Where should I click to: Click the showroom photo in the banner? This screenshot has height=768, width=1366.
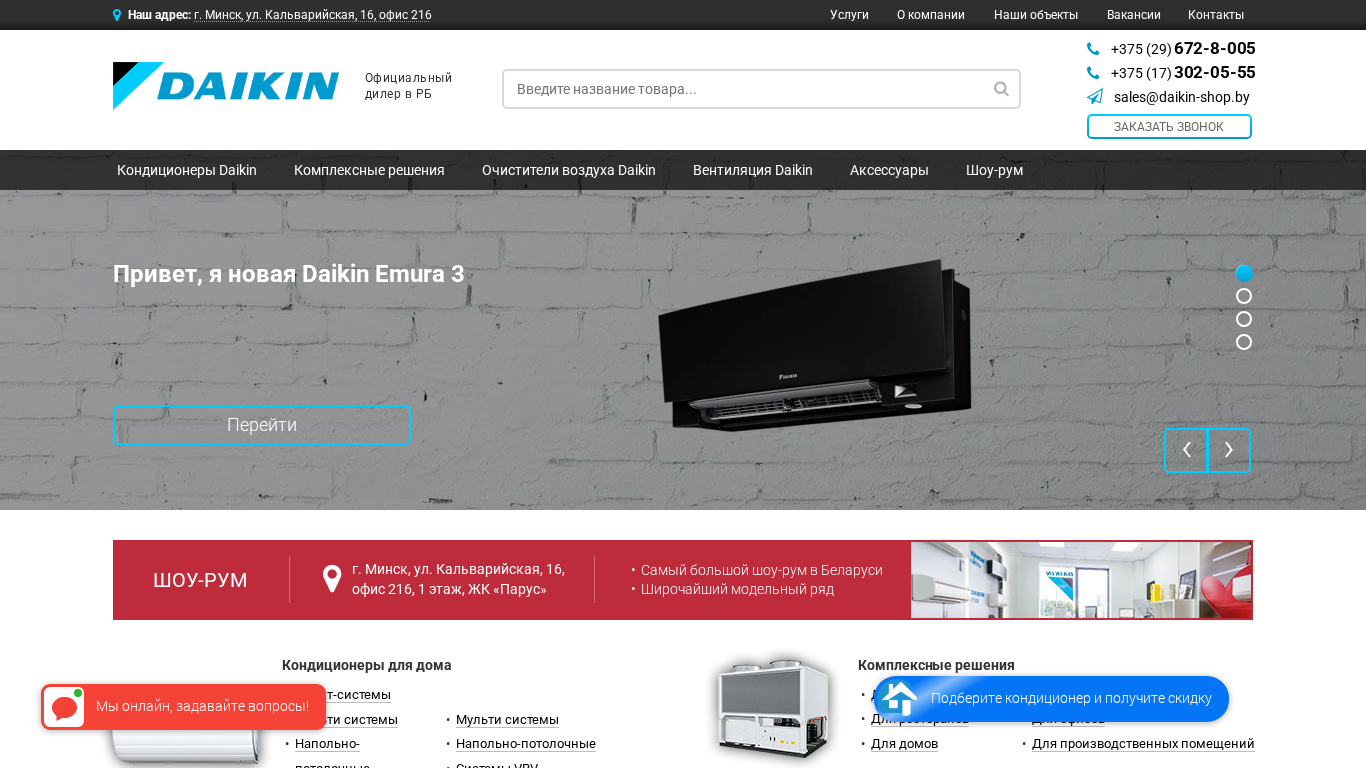point(1081,580)
